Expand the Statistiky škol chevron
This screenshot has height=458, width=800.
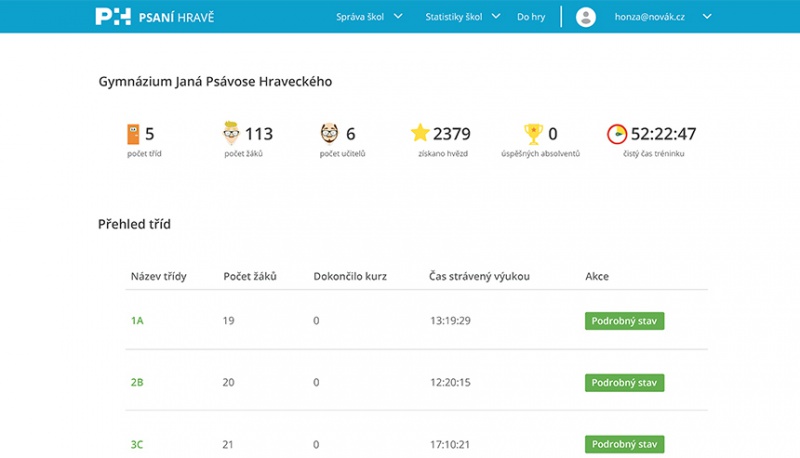(x=495, y=16)
